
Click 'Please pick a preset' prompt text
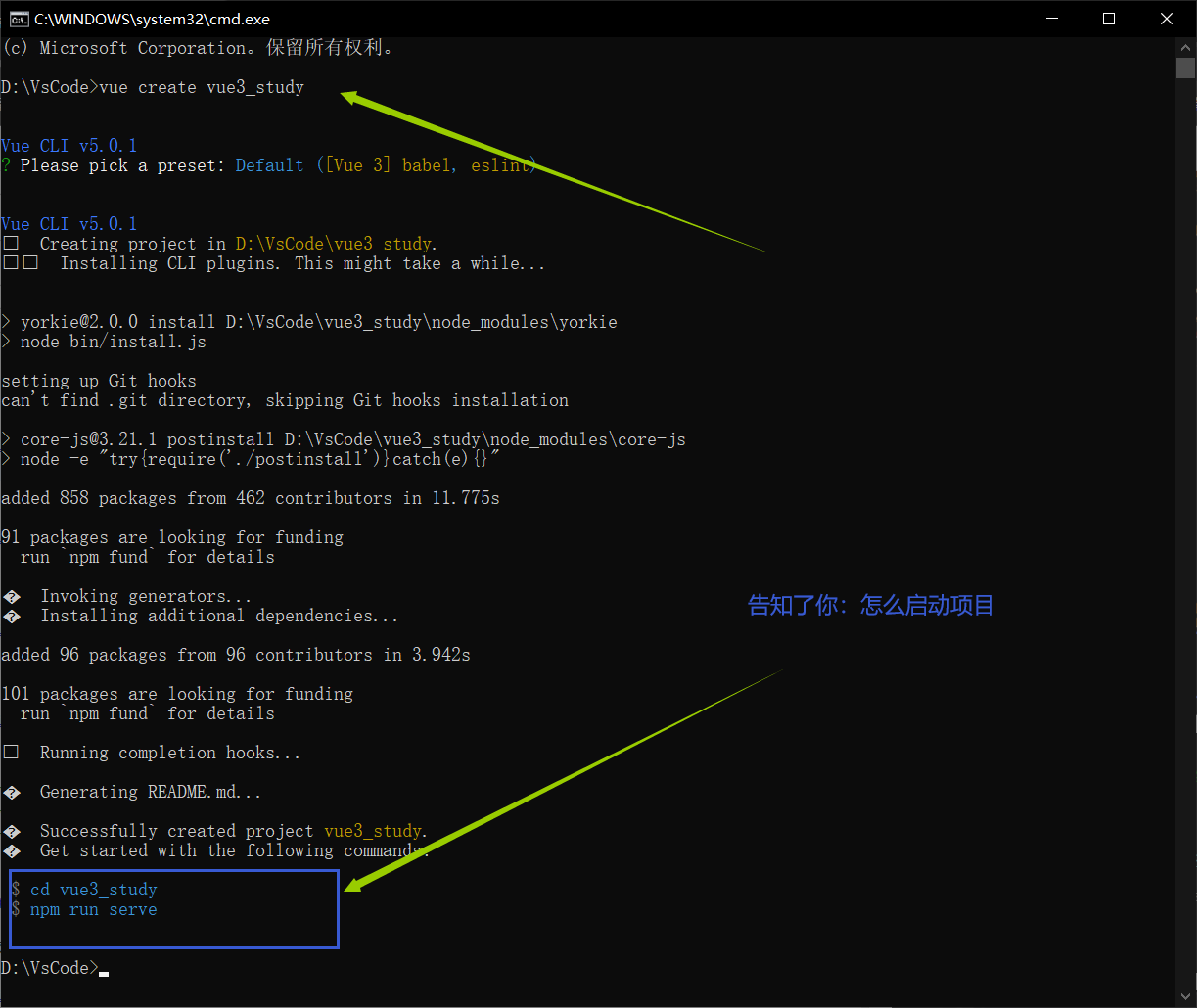tap(123, 165)
